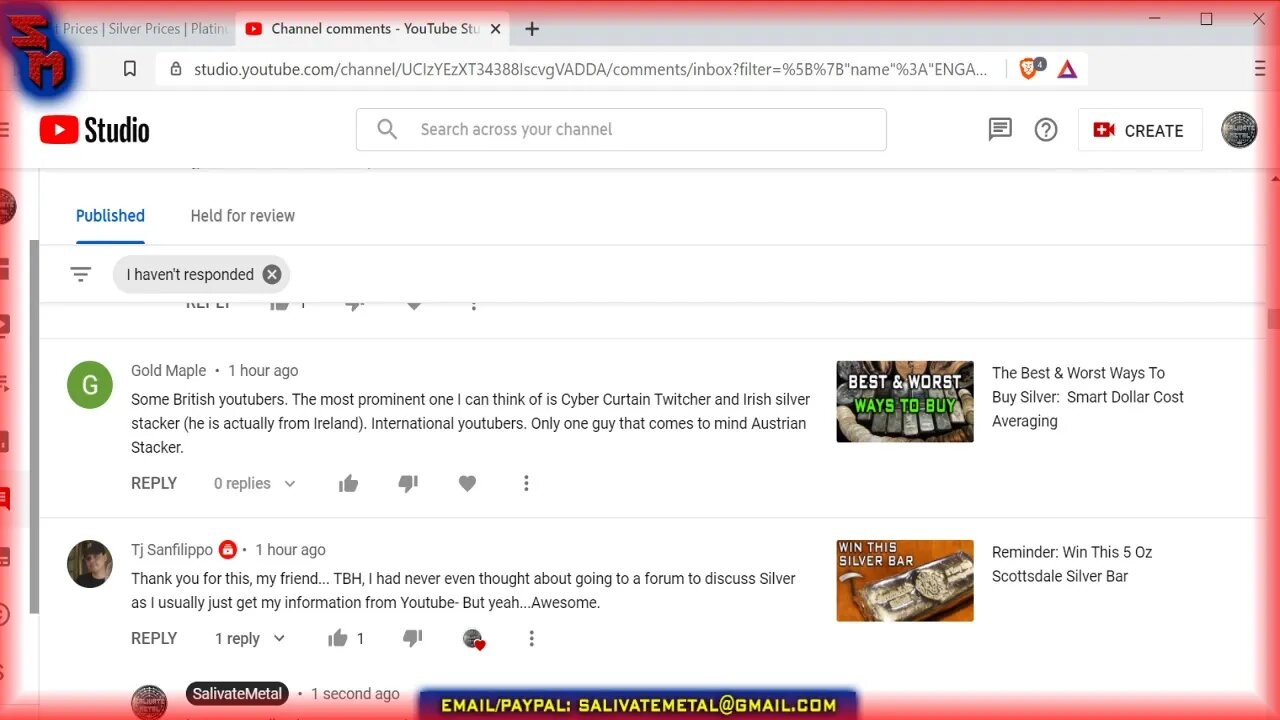Open Tj Sanfilippo's channel name link
Viewport: 1280px width, 720px height.
172,550
